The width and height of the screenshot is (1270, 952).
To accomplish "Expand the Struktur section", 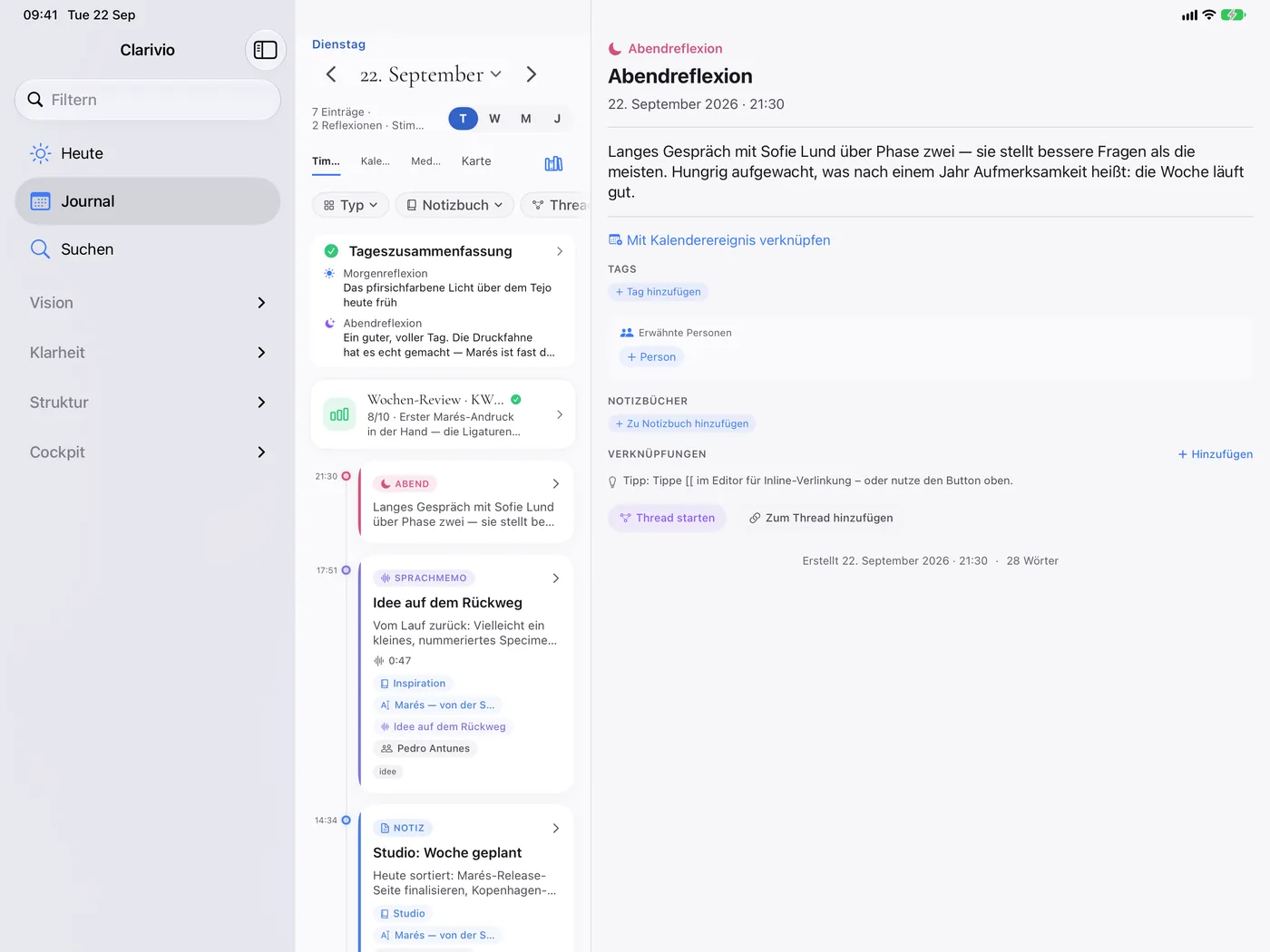I will (x=148, y=403).
